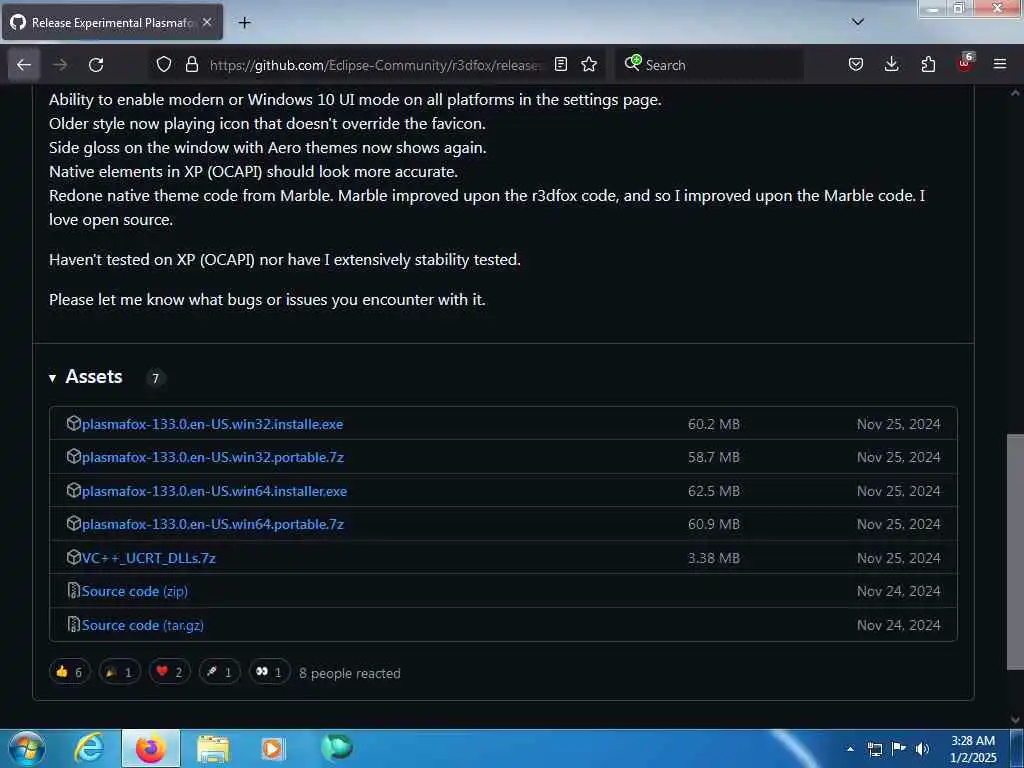
Task: Download plasmafox win32.installe.exe
Action: tap(212, 424)
